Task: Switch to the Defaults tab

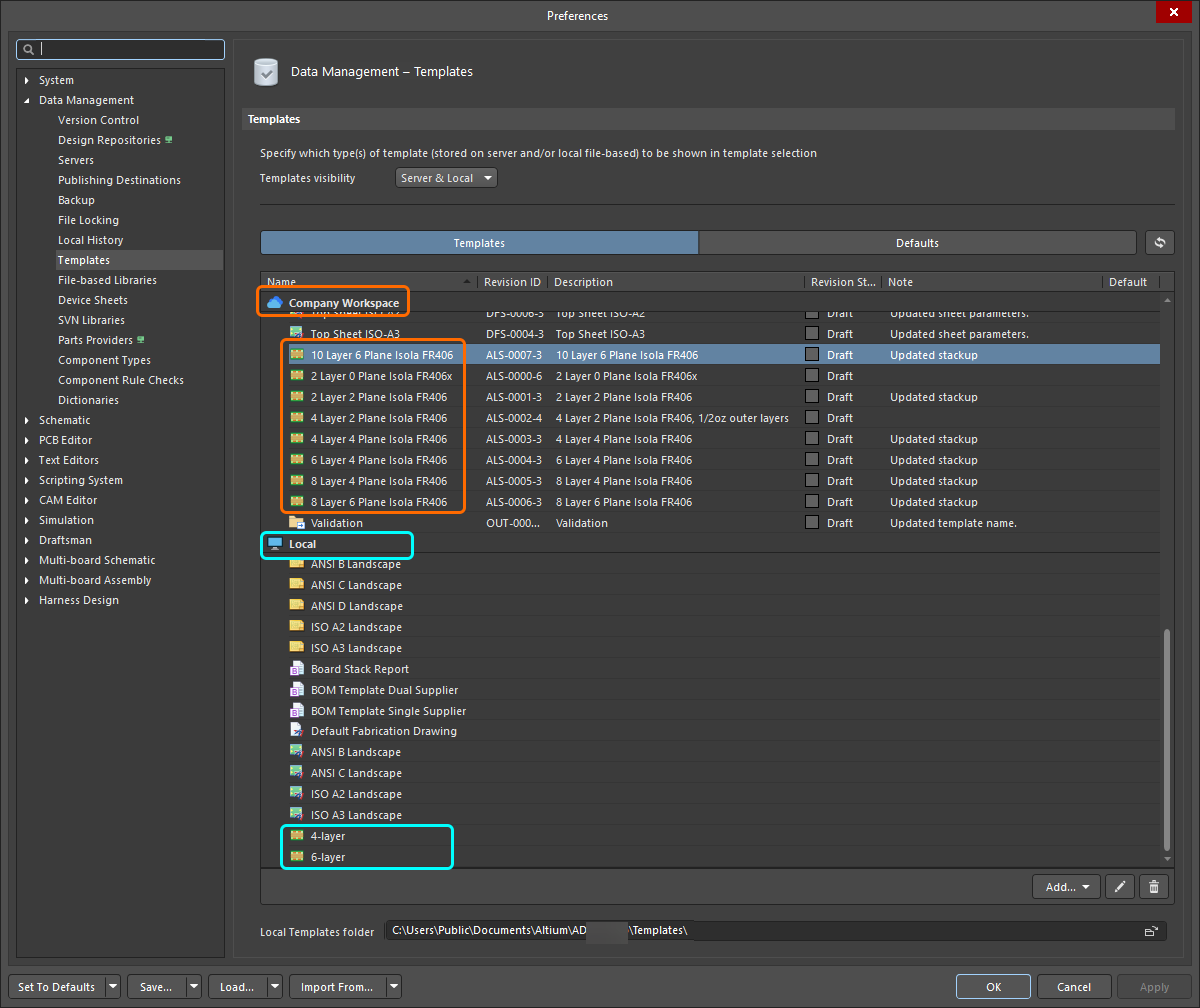Action: click(917, 242)
